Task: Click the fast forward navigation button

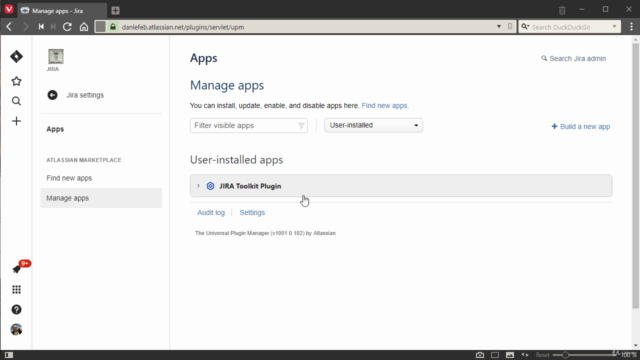Action: (53, 27)
